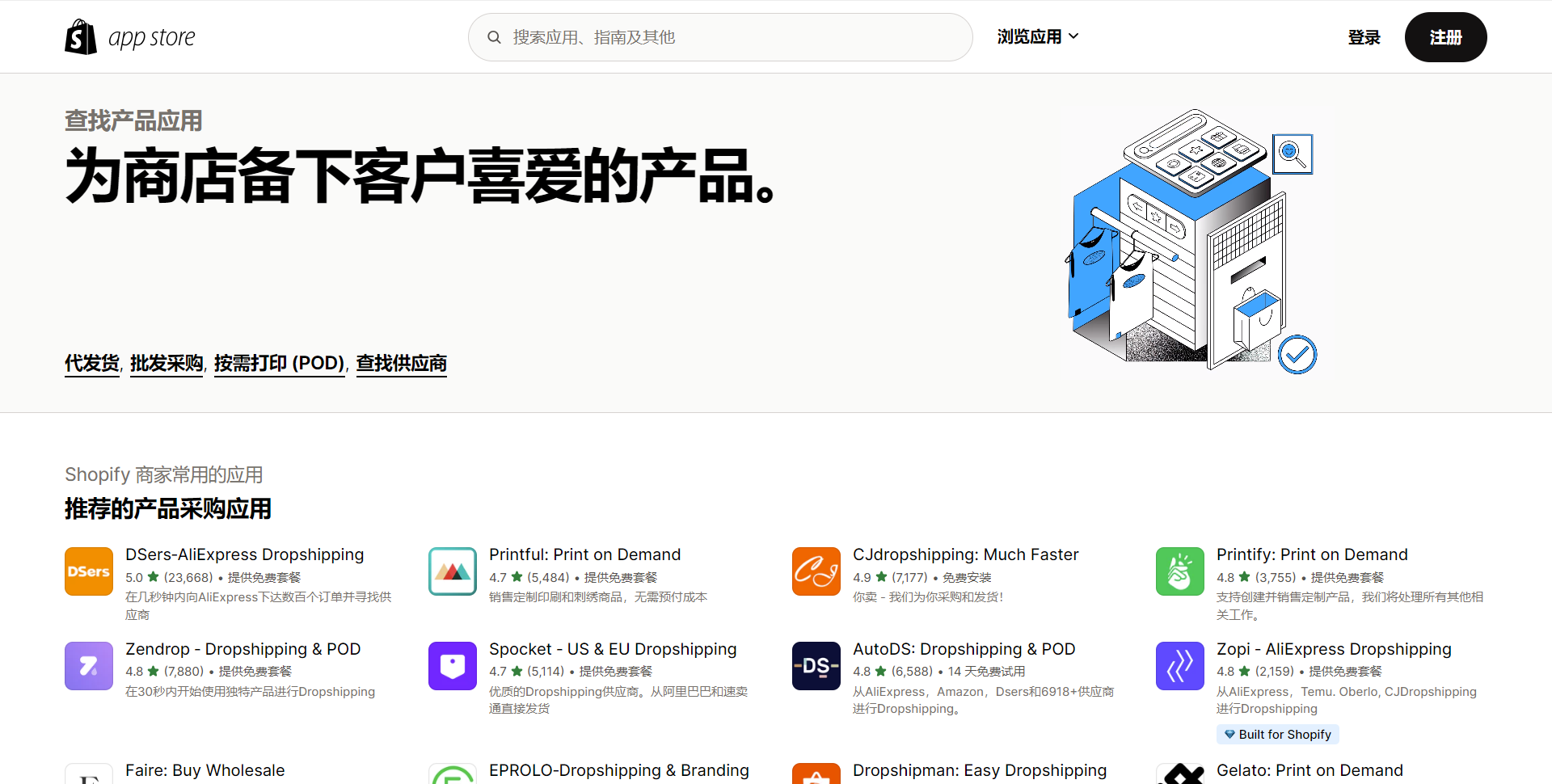Click the Zopi blue app icon
The height and width of the screenshot is (784, 1552).
coord(1180,666)
